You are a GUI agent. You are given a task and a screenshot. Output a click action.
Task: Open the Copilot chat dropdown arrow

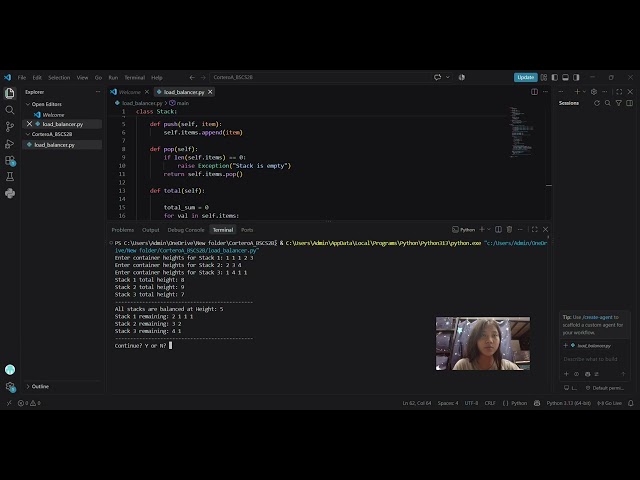448,77
